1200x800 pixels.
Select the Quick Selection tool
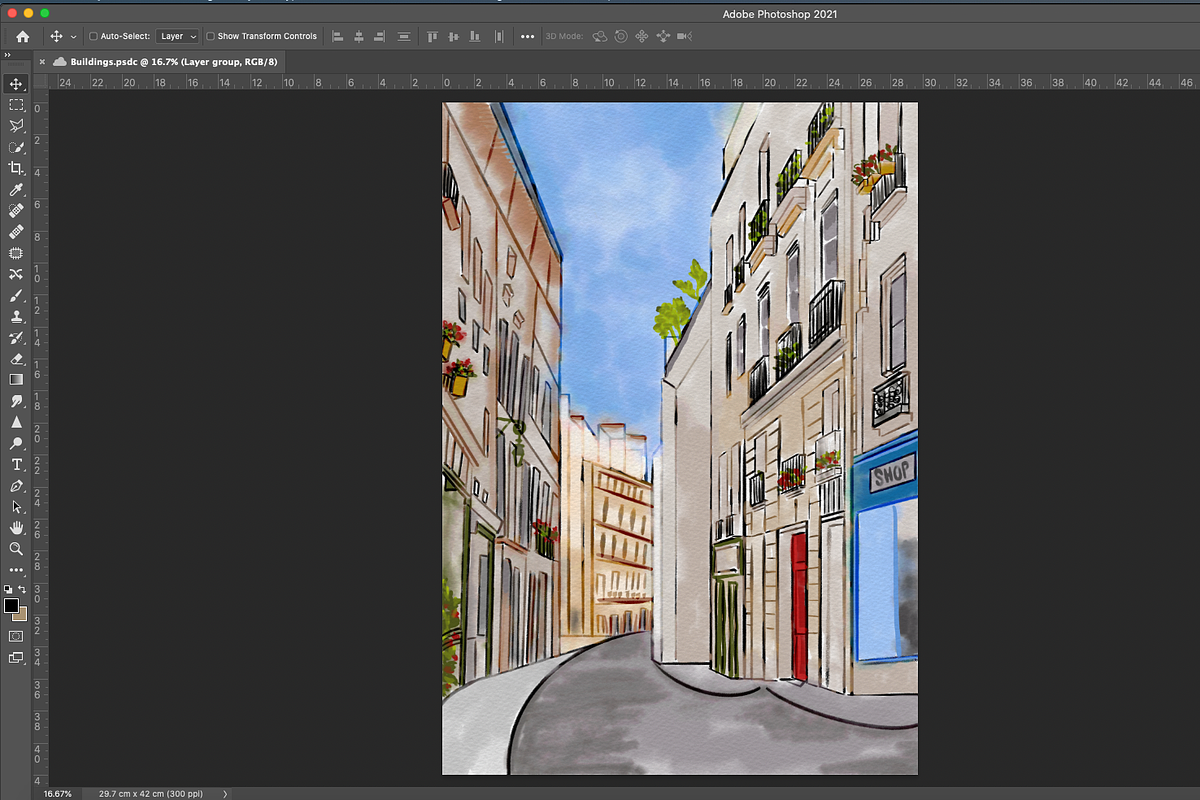point(16,147)
